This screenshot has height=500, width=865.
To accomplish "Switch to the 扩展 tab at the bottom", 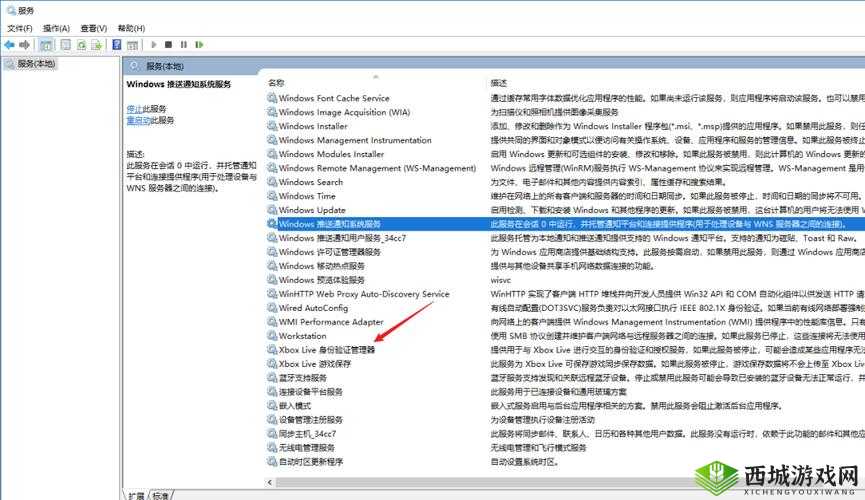I will click(x=136, y=496).
